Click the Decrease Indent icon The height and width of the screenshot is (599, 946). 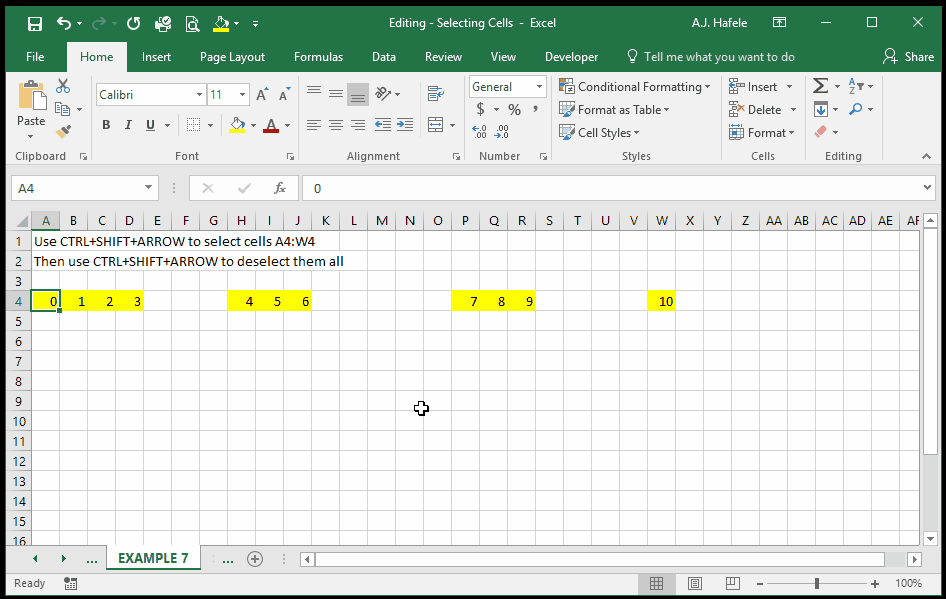coord(383,125)
